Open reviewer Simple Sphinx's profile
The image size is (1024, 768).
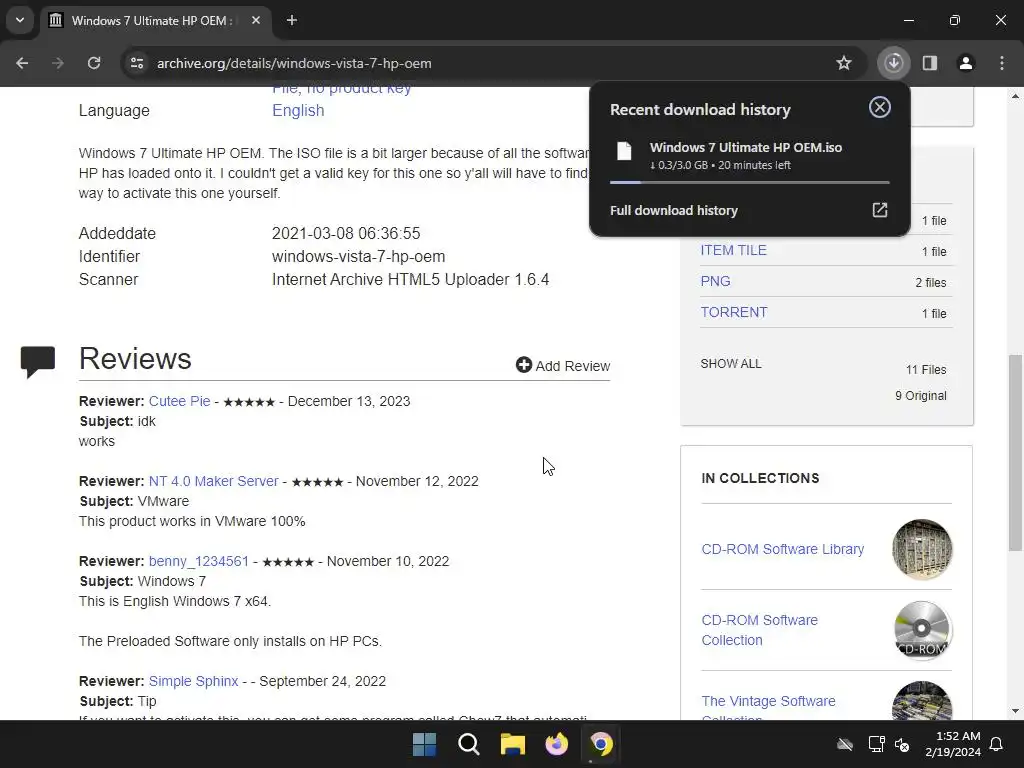tap(193, 681)
